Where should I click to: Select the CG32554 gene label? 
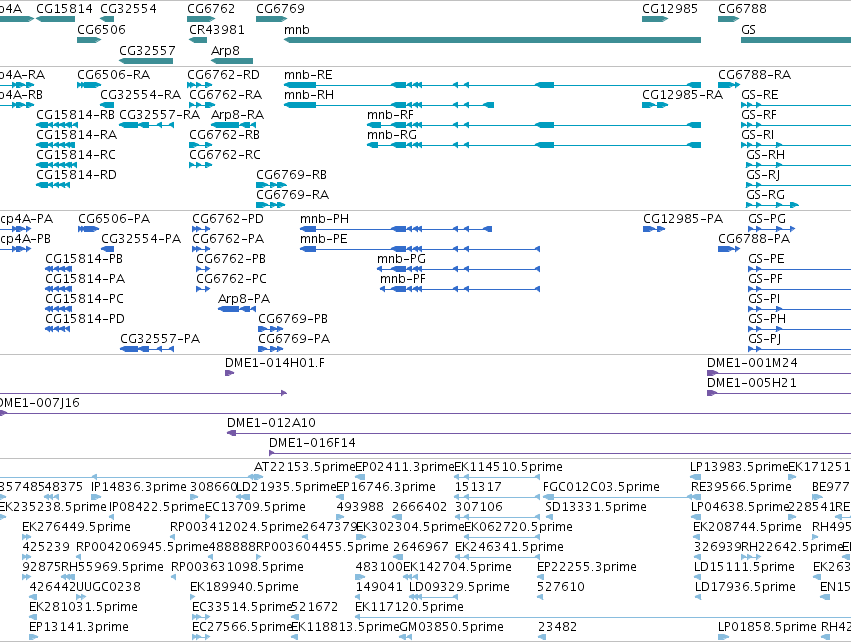[x=128, y=9]
